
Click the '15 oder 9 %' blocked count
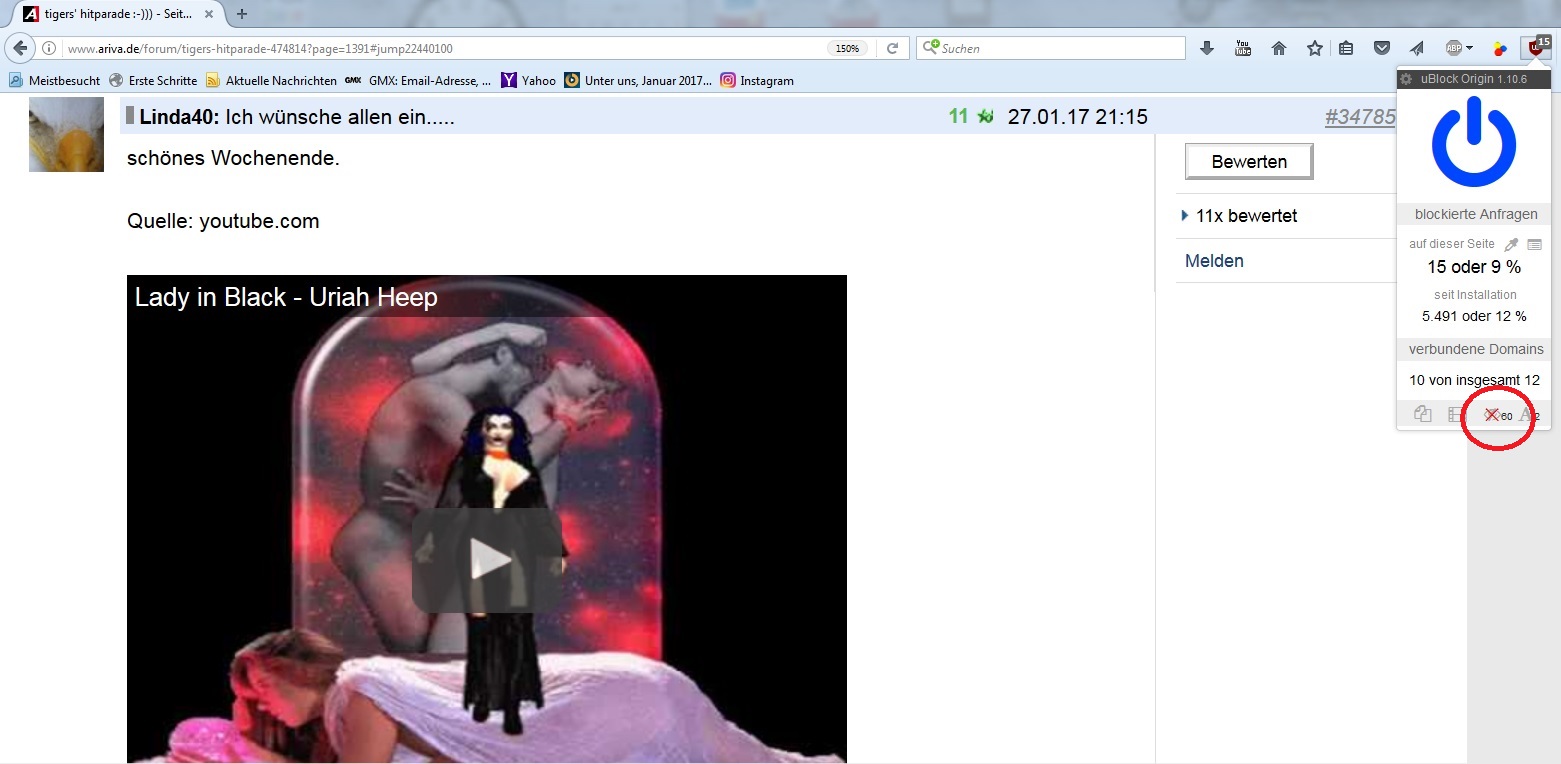coord(1474,267)
